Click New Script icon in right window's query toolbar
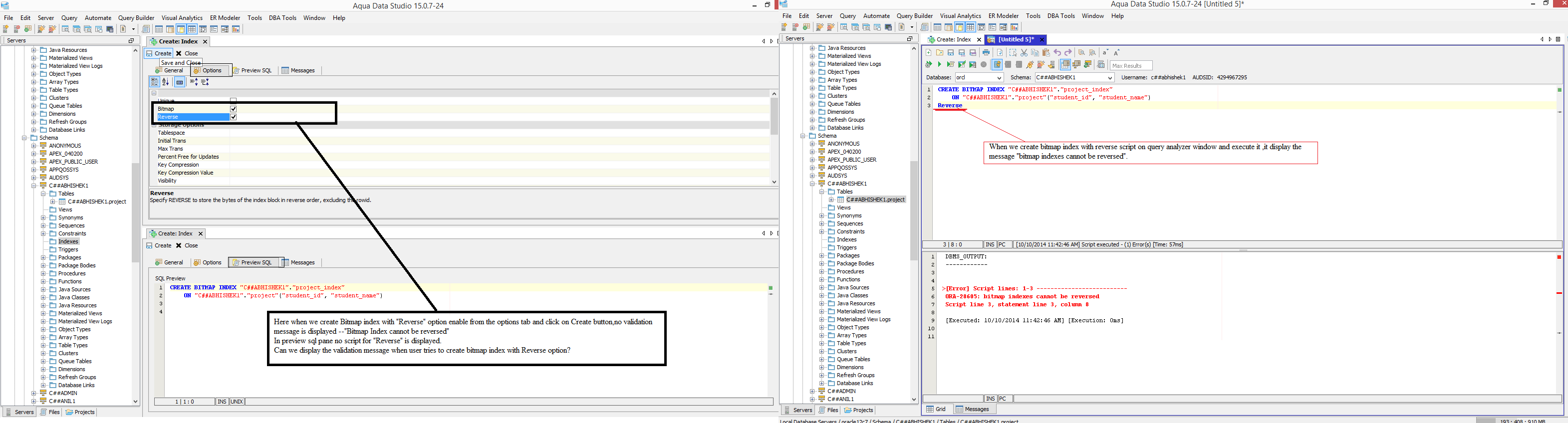Screen dimensions: 1568x423 pos(928,53)
